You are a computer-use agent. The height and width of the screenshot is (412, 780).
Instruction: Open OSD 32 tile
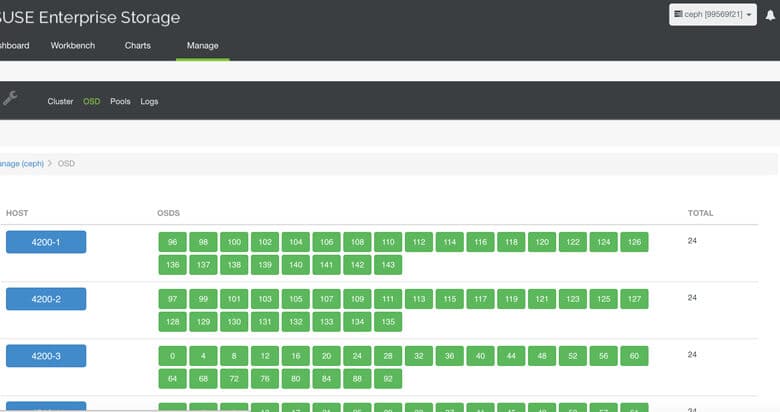419,356
